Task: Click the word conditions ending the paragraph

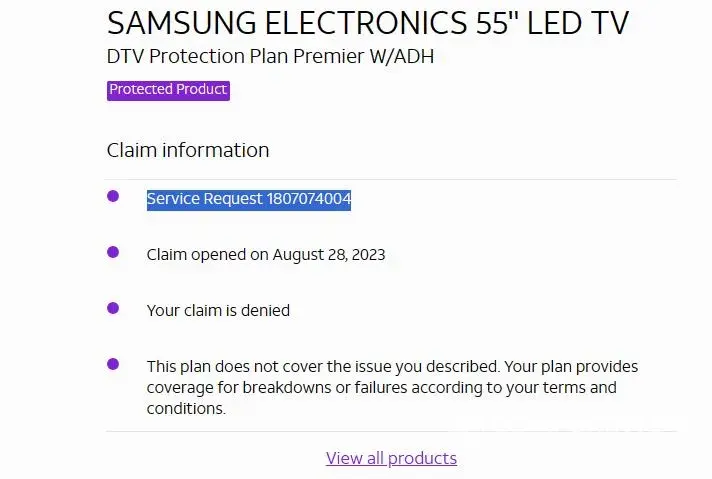Action: click(185, 408)
